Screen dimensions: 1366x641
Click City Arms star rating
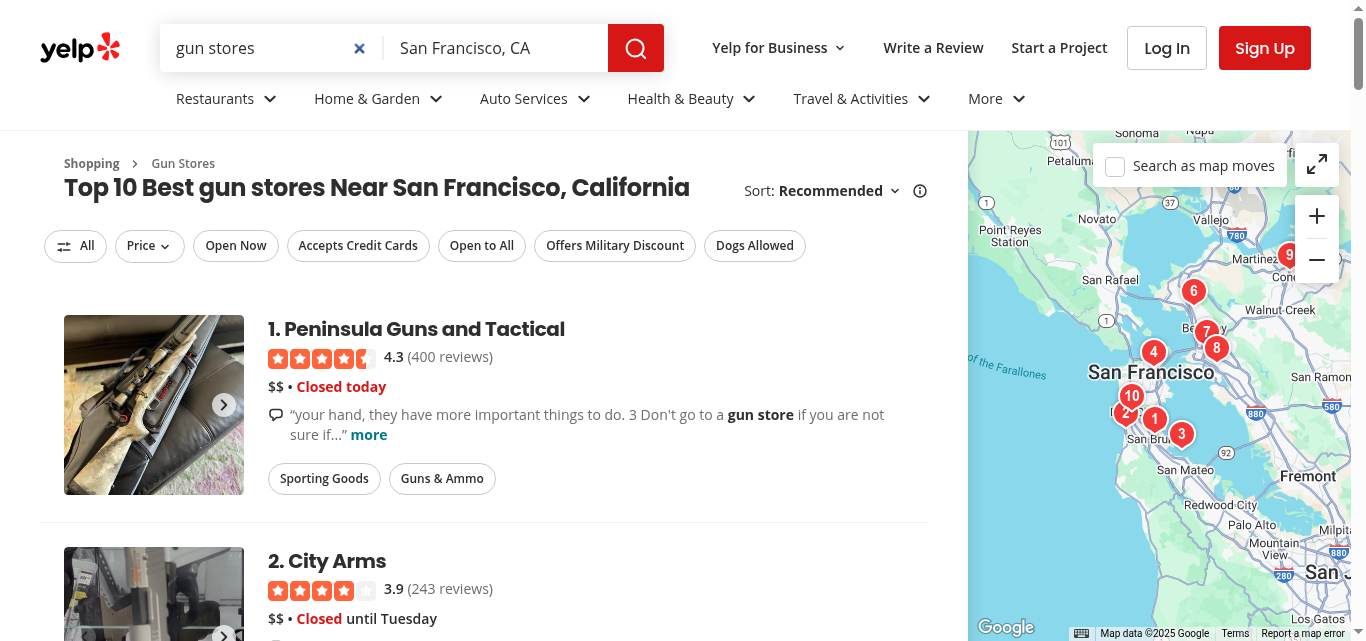tap(322, 590)
